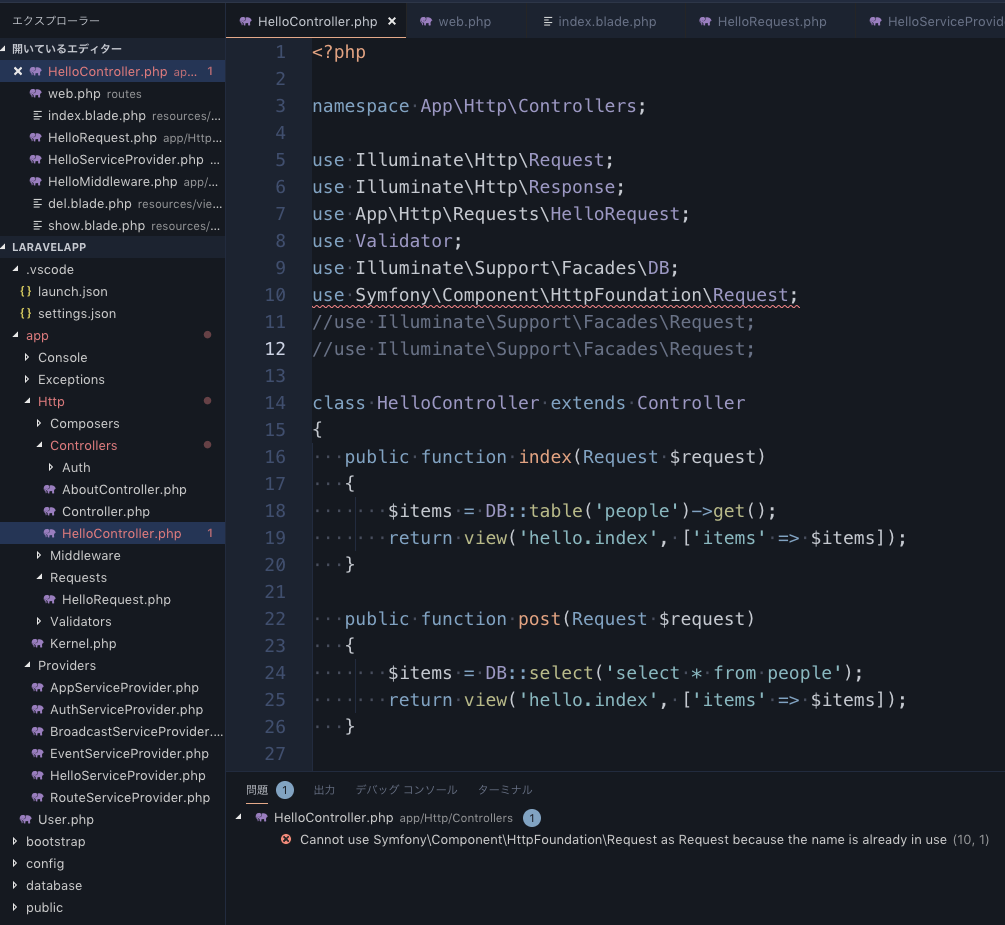Open the ターミナル panel tab
The image size is (1005, 925).
(x=505, y=789)
